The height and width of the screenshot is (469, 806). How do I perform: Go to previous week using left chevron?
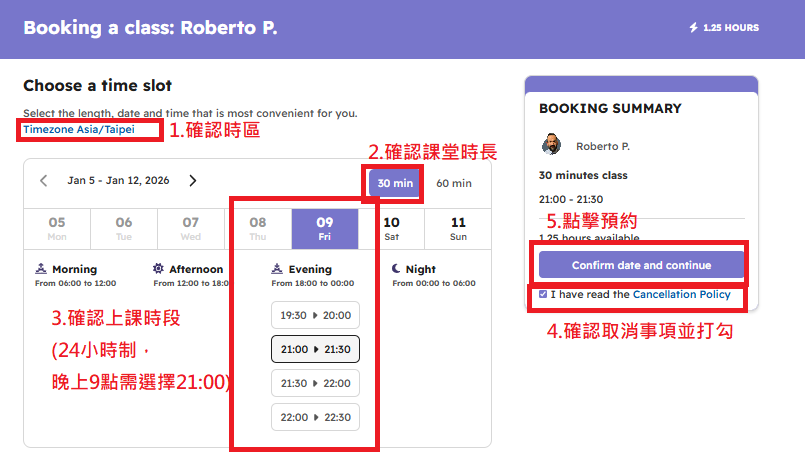pyautogui.click(x=43, y=181)
